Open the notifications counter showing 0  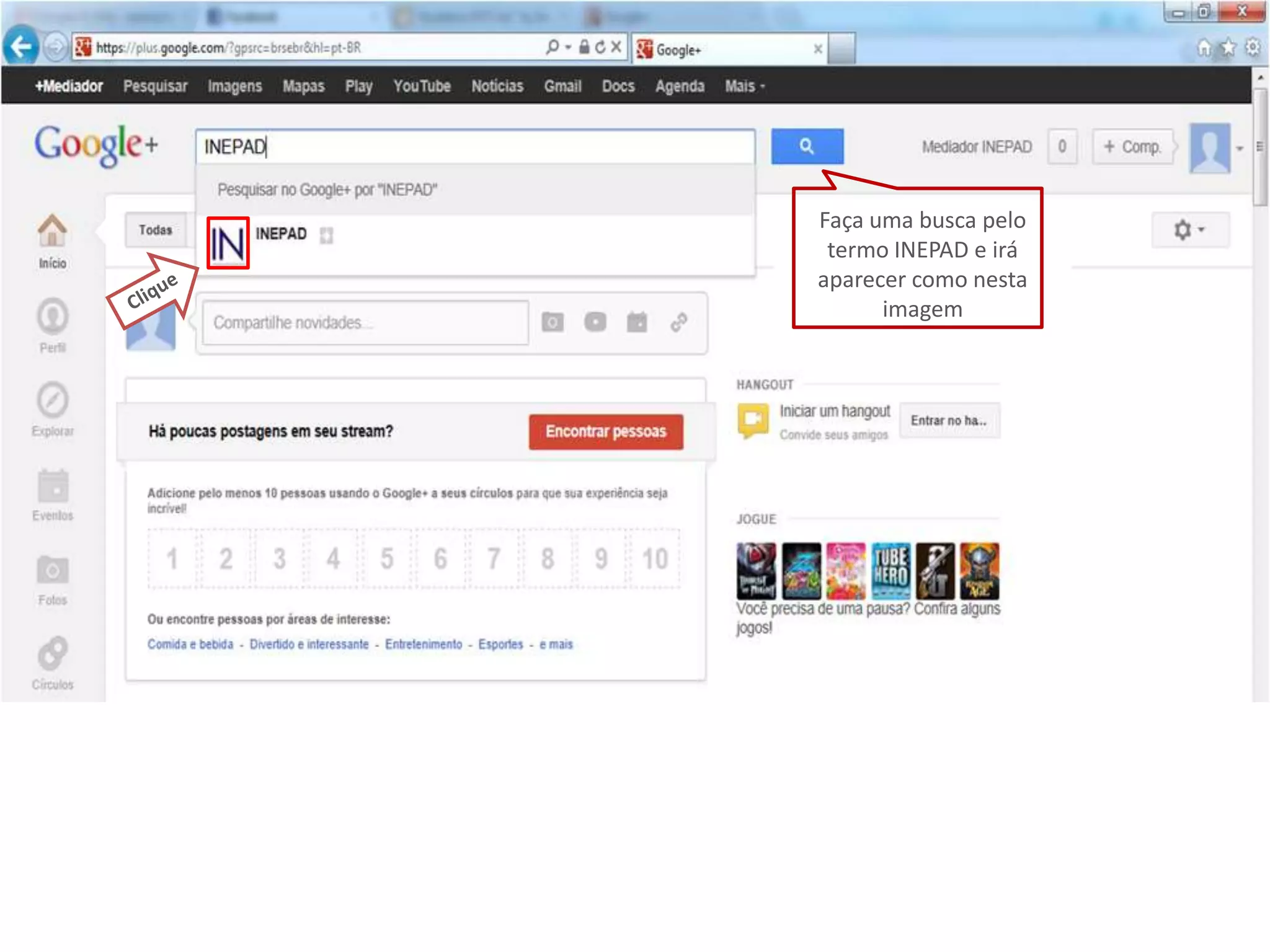point(1062,147)
